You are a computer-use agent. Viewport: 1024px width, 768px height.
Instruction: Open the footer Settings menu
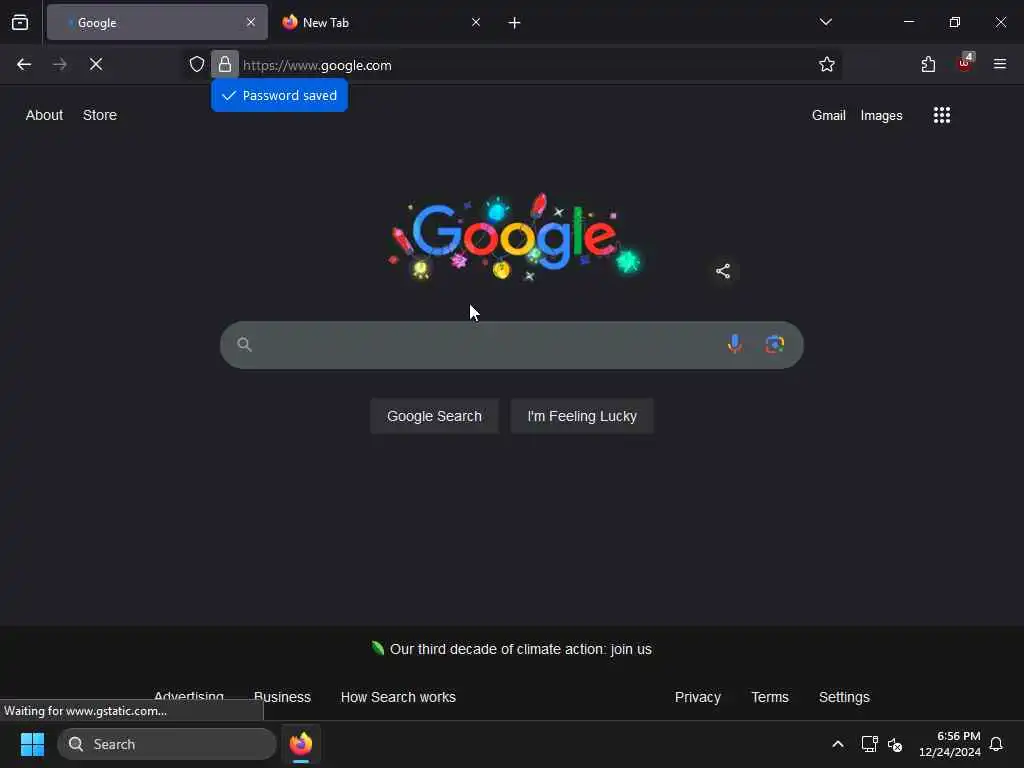click(x=844, y=697)
